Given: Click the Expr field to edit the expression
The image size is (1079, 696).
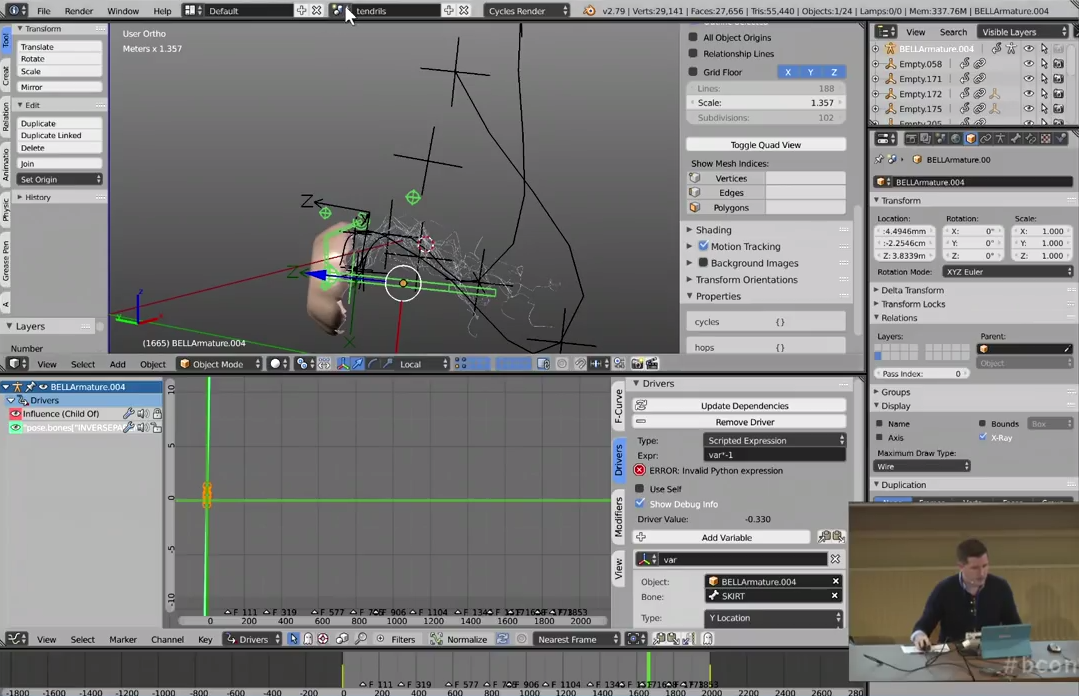Looking at the screenshot, I should [775, 456].
